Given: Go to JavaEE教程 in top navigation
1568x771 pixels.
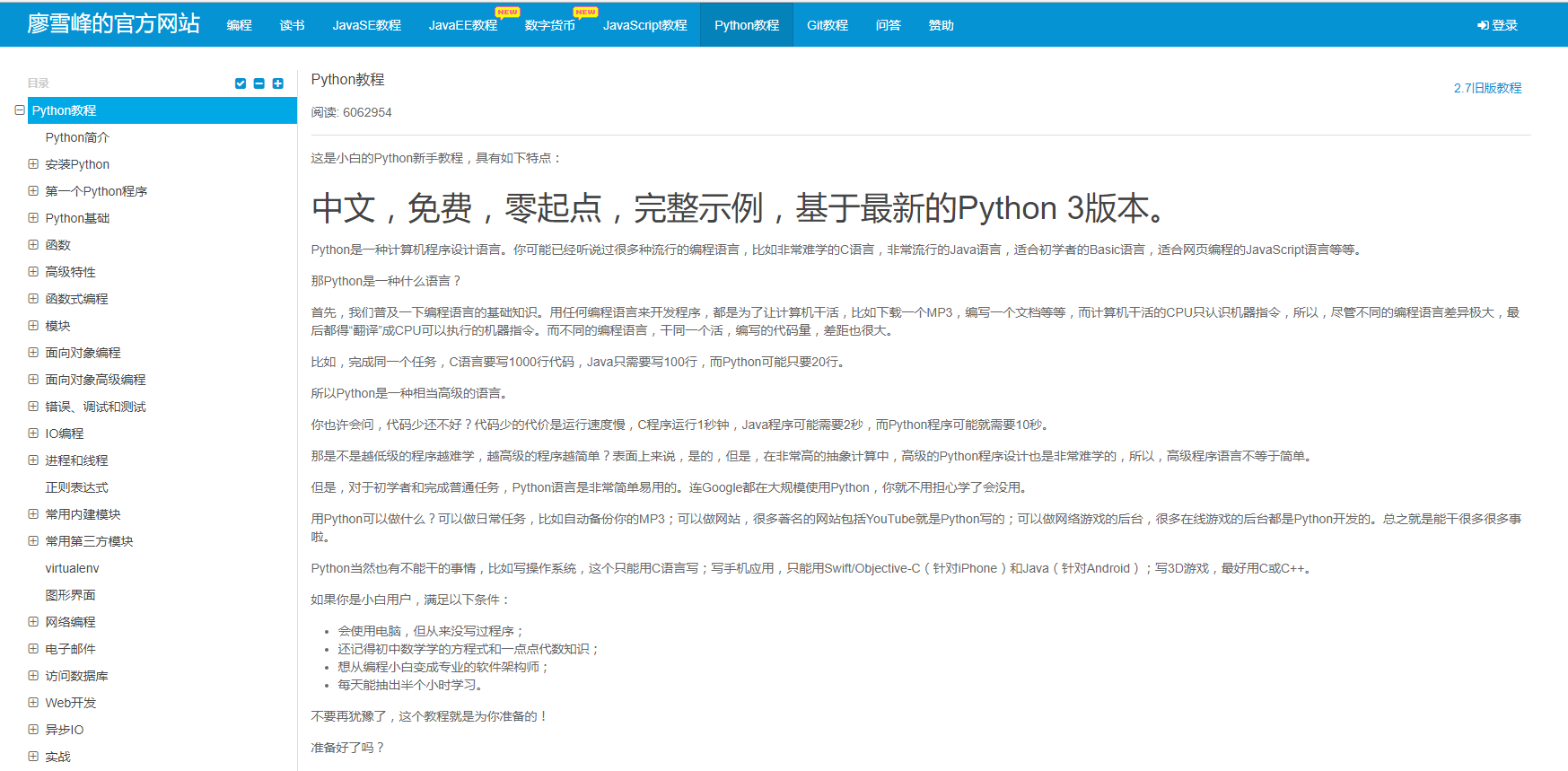Looking at the screenshot, I should coord(462,25).
